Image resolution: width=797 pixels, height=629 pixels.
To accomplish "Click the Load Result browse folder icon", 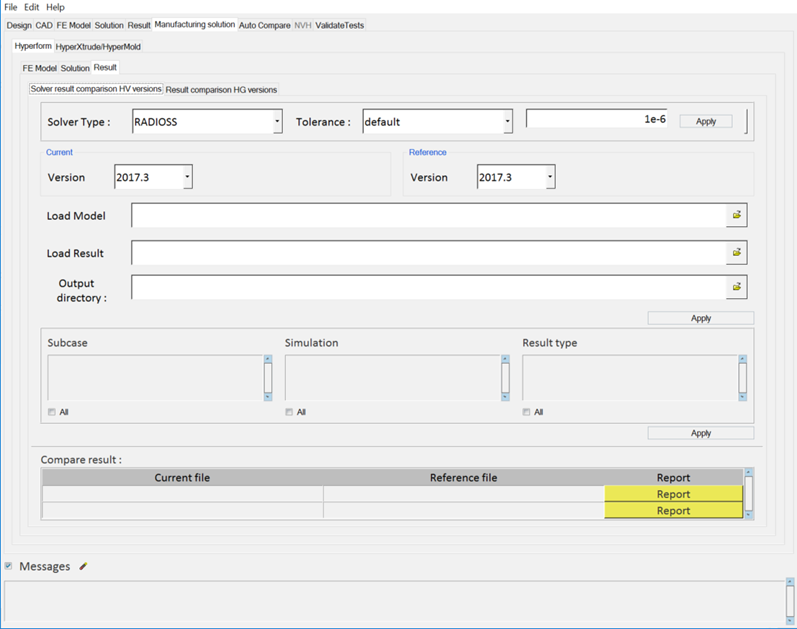I will click(736, 253).
